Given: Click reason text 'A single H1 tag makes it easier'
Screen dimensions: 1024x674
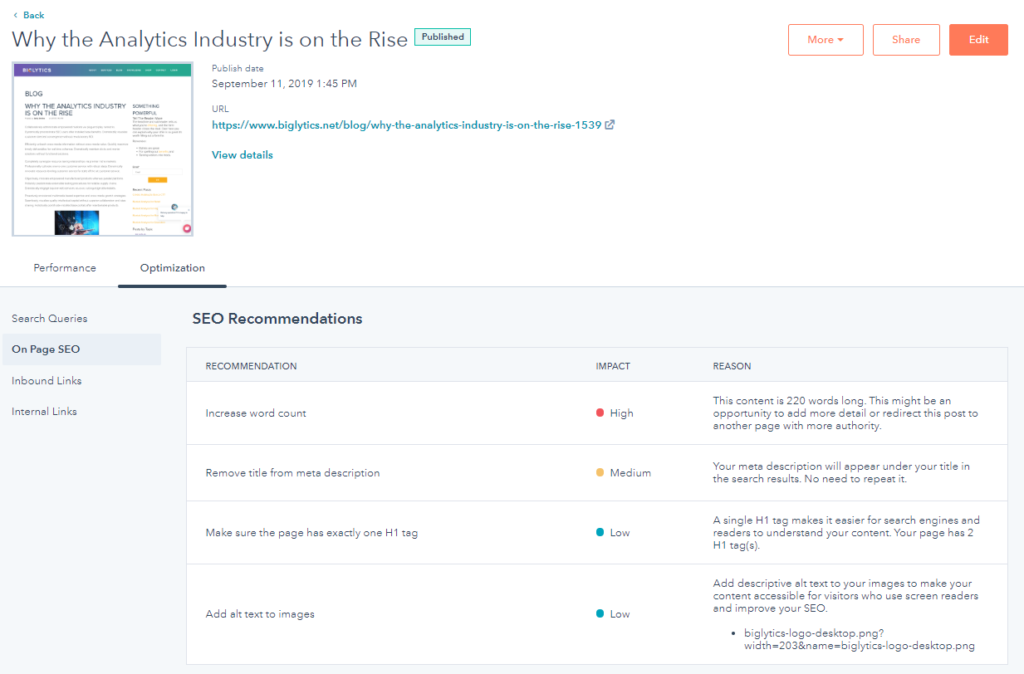Looking at the screenshot, I should [846, 532].
